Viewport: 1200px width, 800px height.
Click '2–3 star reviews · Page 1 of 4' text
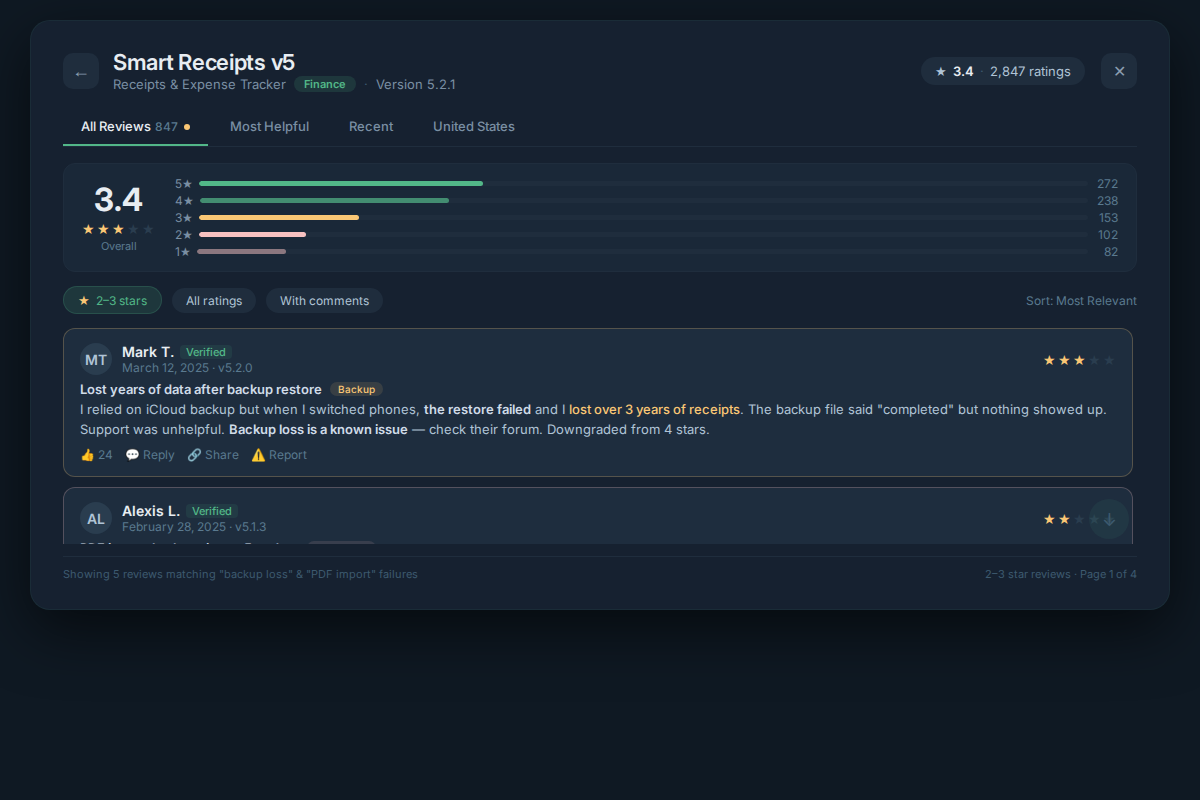(x=1061, y=574)
